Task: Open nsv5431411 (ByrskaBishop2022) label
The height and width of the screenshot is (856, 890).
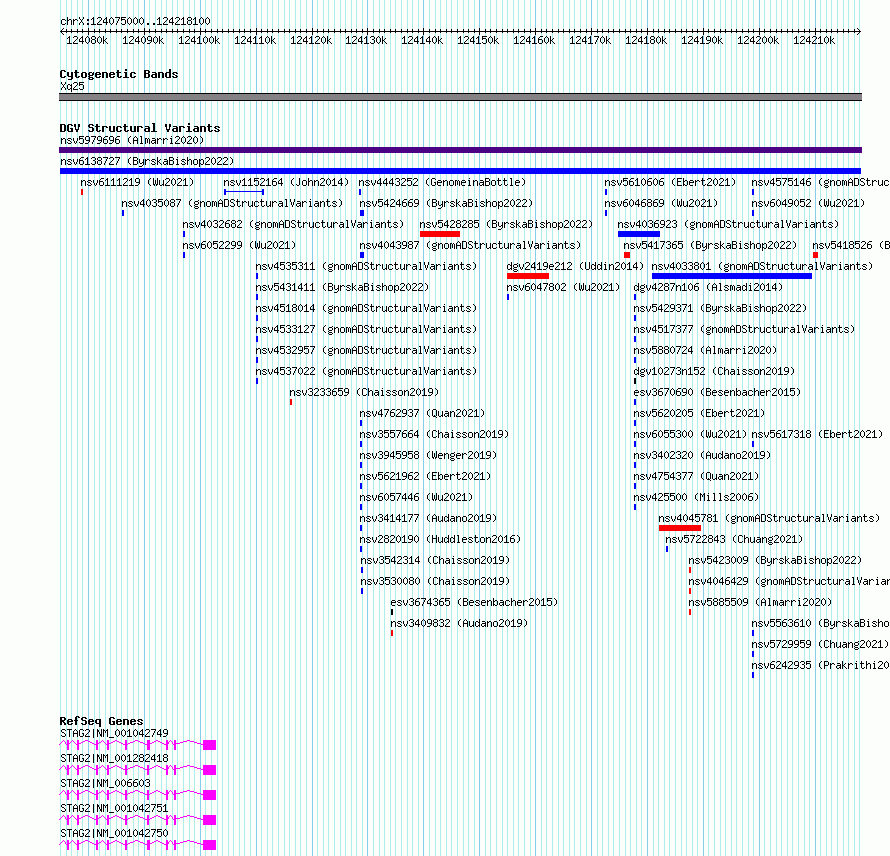Action: [x=342, y=287]
